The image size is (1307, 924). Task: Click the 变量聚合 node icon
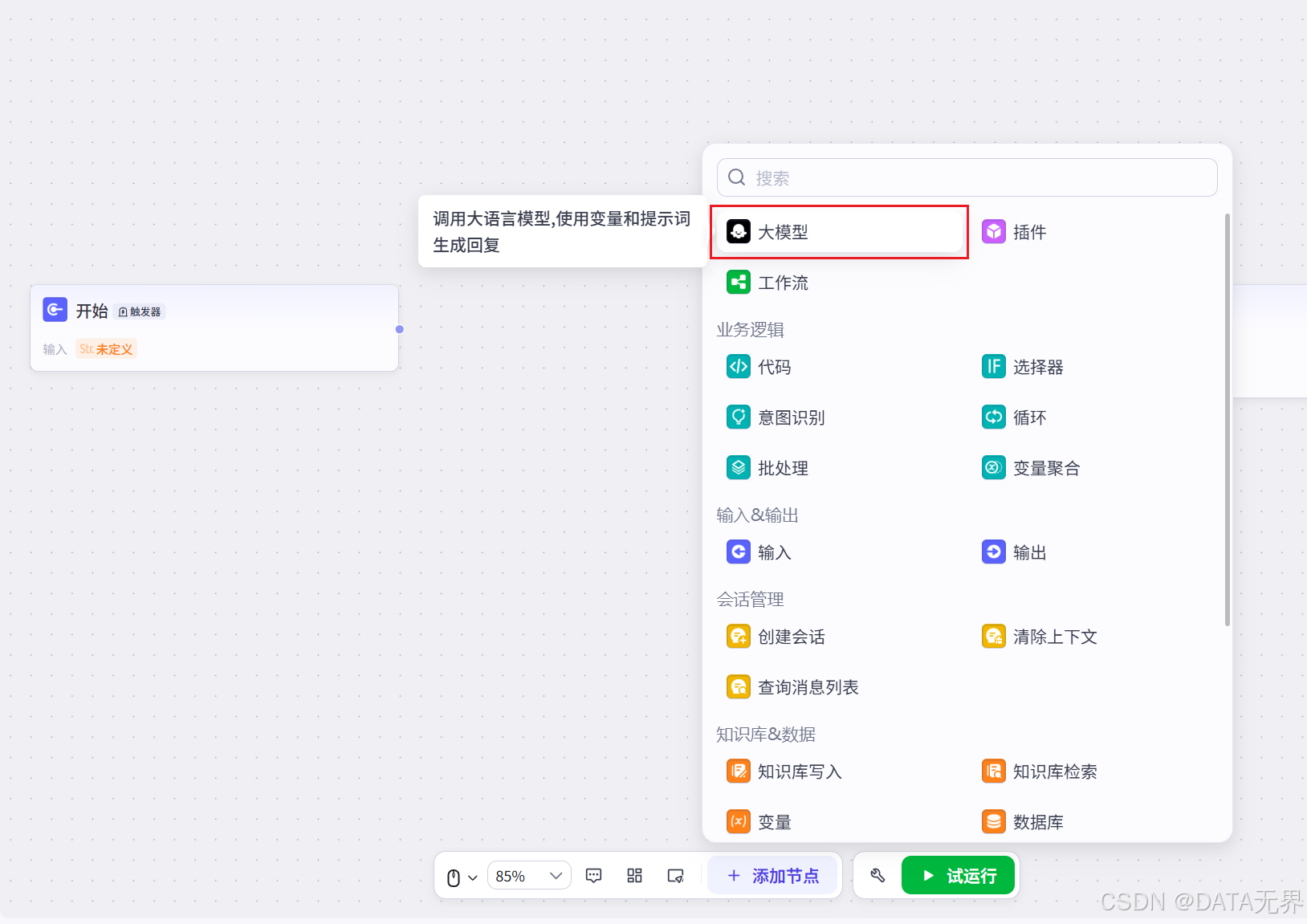click(994, 468)
